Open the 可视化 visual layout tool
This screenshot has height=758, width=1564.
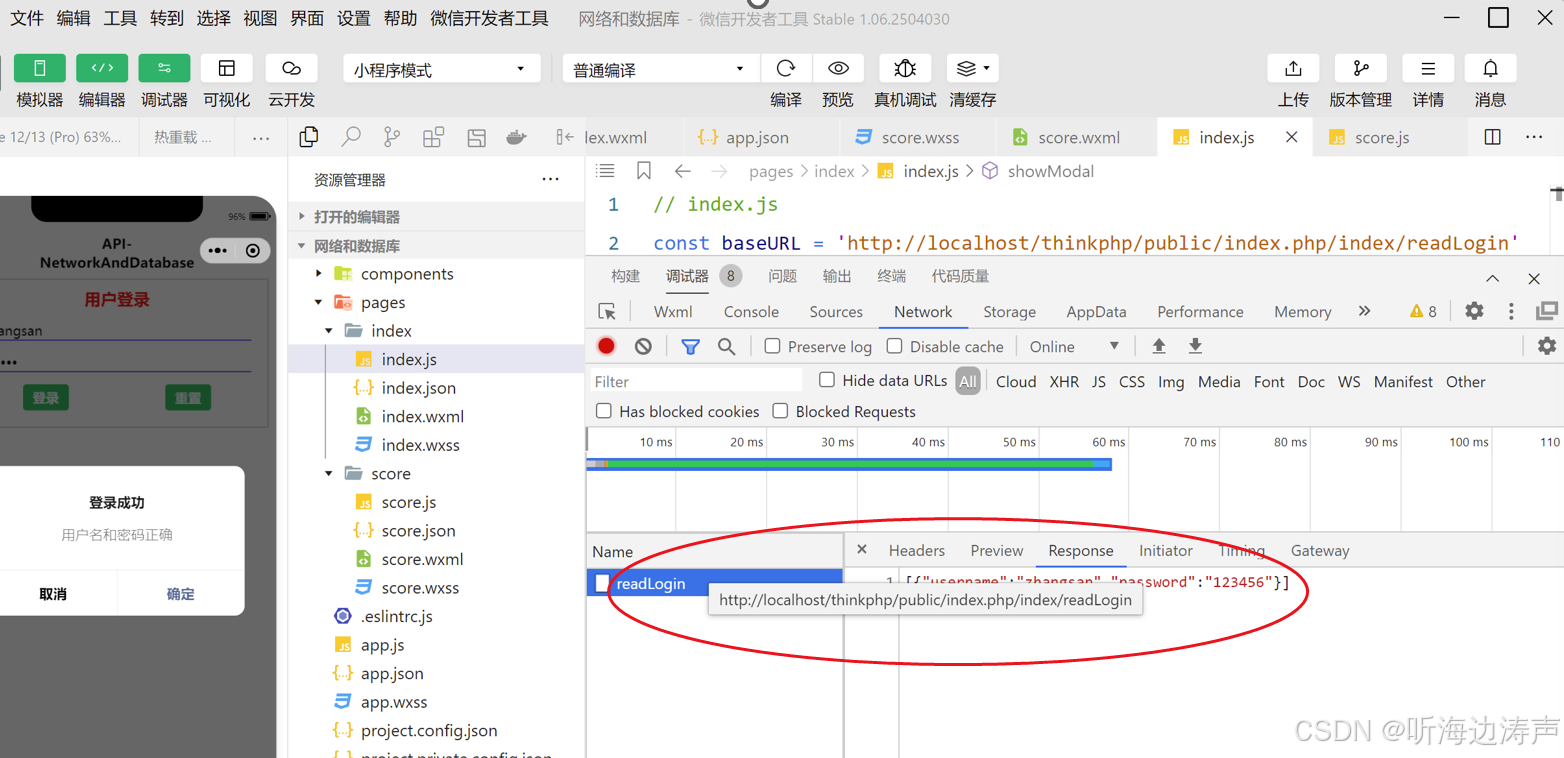pyautogui.click(x=227, y=68)
